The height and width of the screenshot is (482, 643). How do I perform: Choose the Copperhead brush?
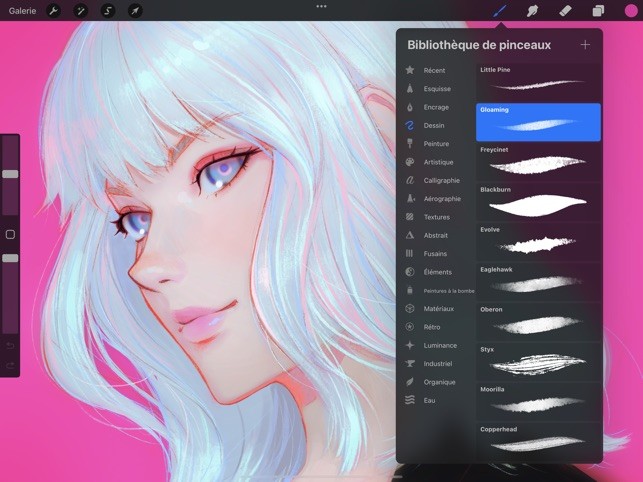pos(538,442)
